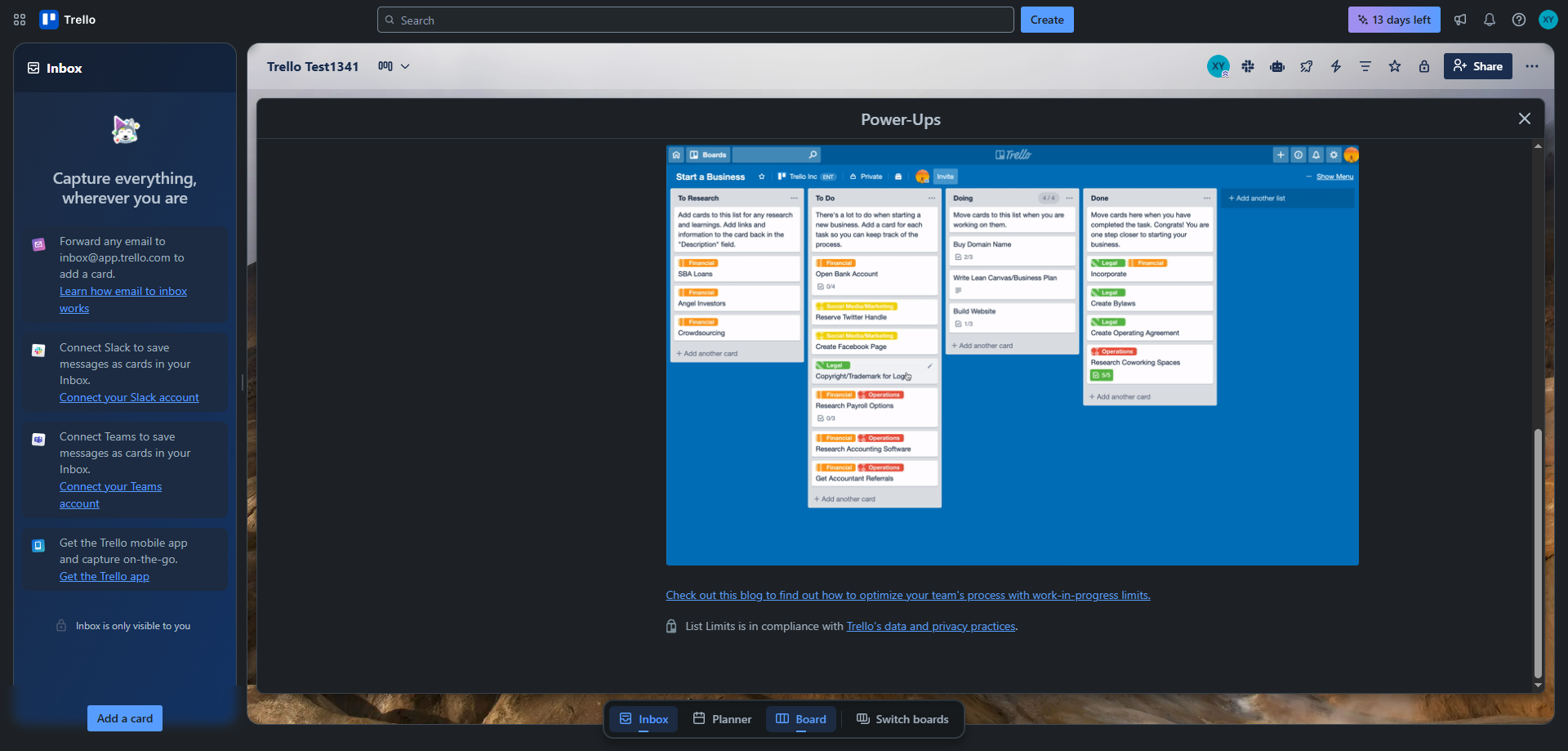
Task: Open the lightning bolt Automation icon
Action: click(x=1336, y=66)
